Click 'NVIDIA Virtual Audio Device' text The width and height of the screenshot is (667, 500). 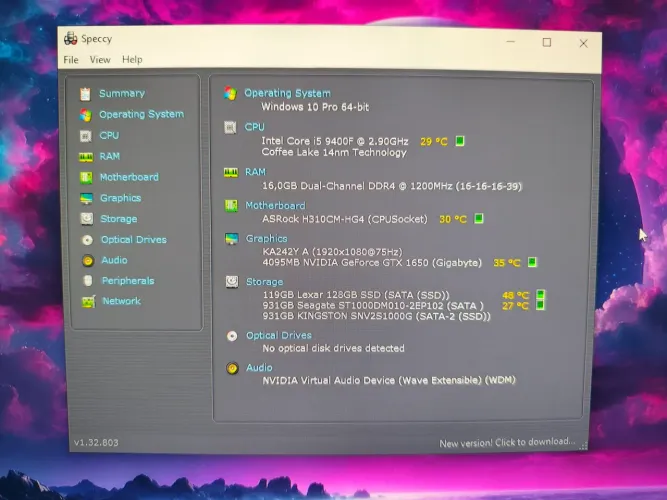[389, 380]
